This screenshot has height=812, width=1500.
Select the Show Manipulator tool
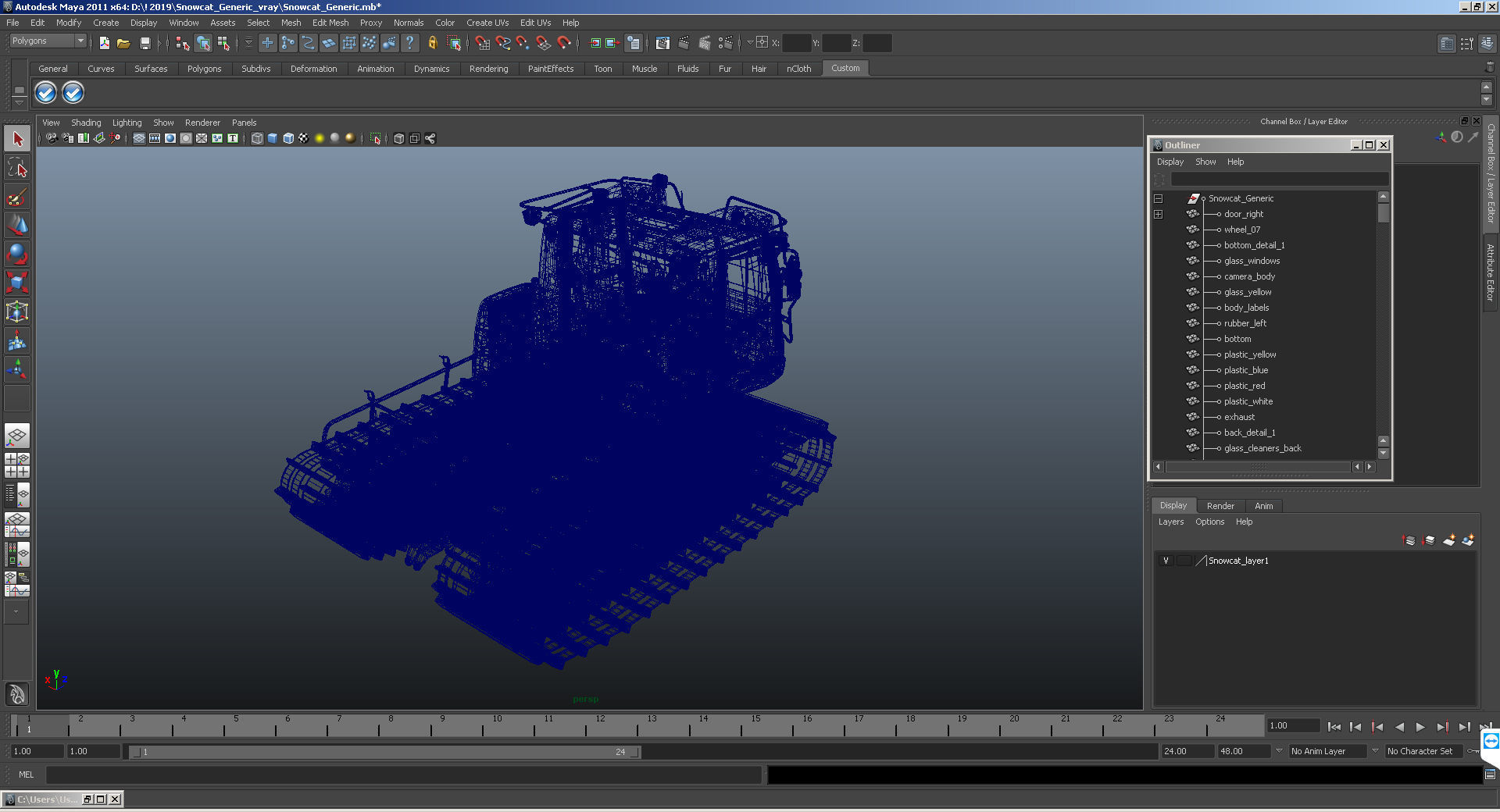coord(17,369)
